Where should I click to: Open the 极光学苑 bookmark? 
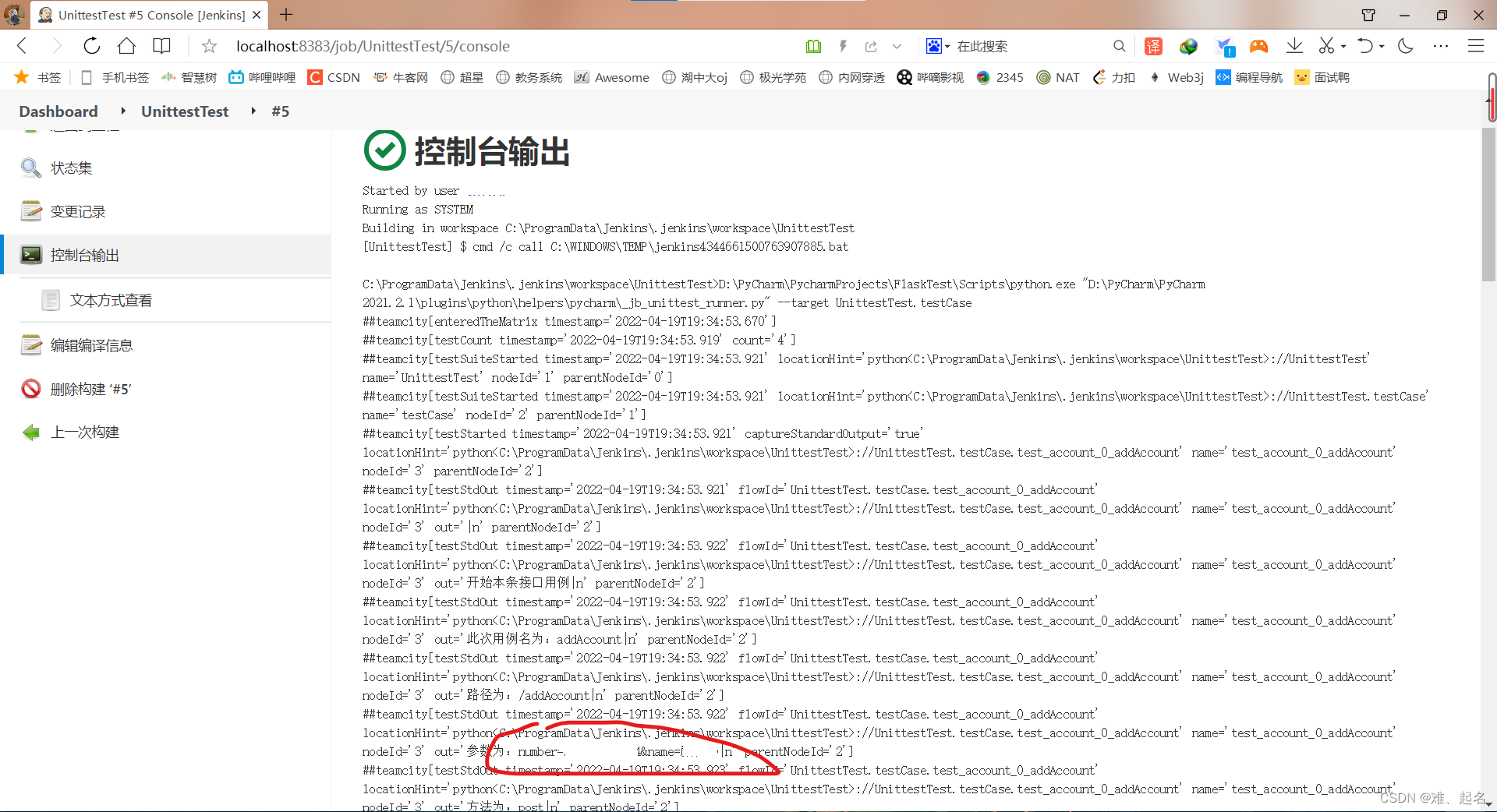click(773, 77)
